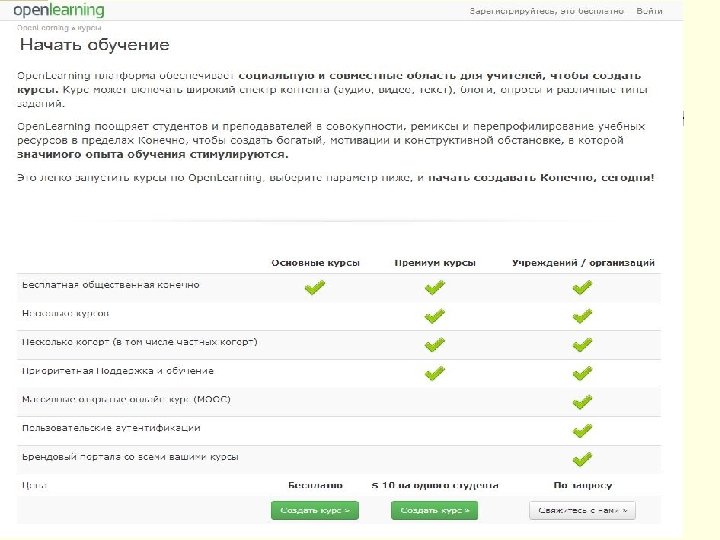Click organization checkmark in Приоритетная Поддержка row

pos(582,374)
